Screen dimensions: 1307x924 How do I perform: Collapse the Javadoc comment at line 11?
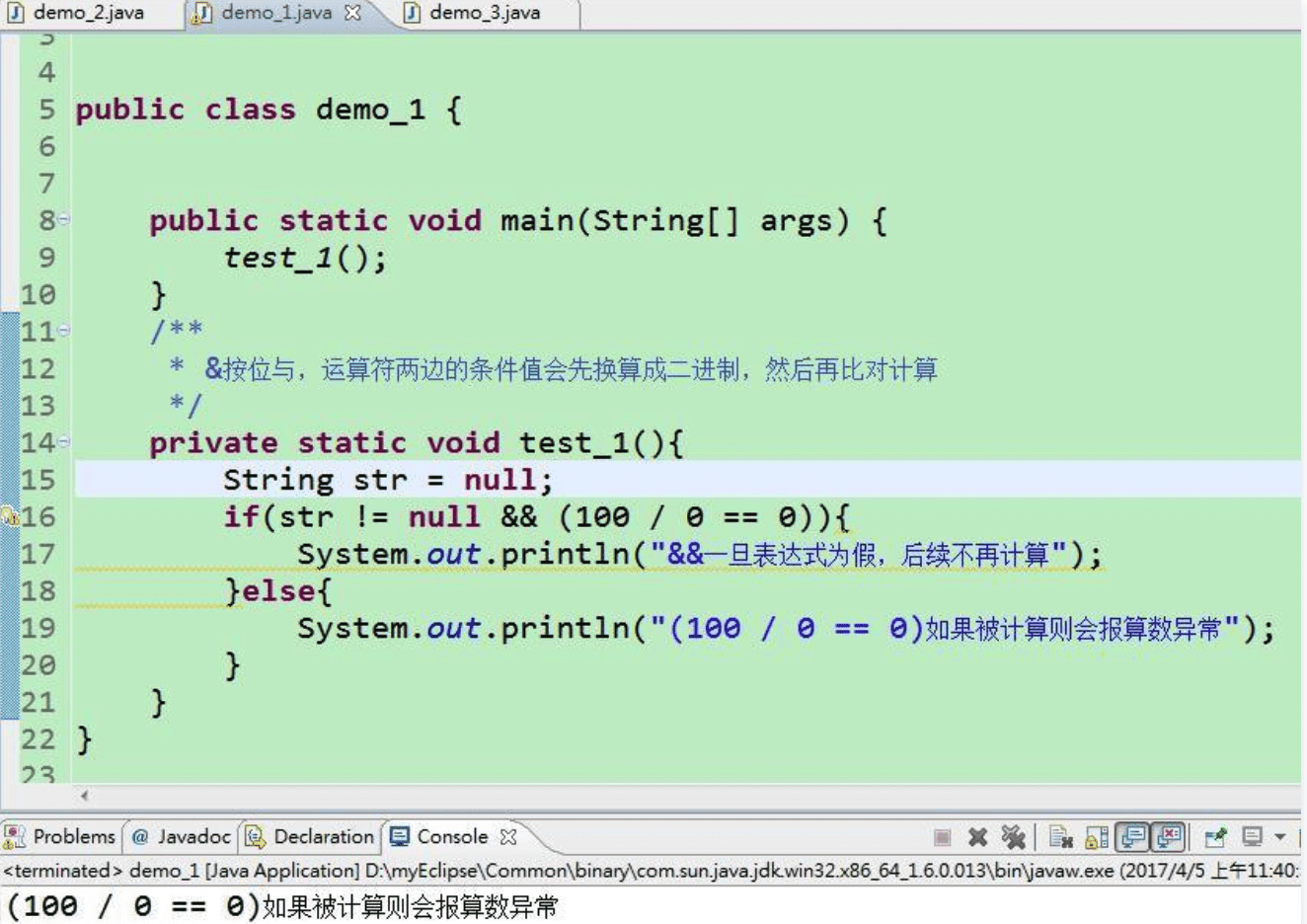tap(64, 331)
